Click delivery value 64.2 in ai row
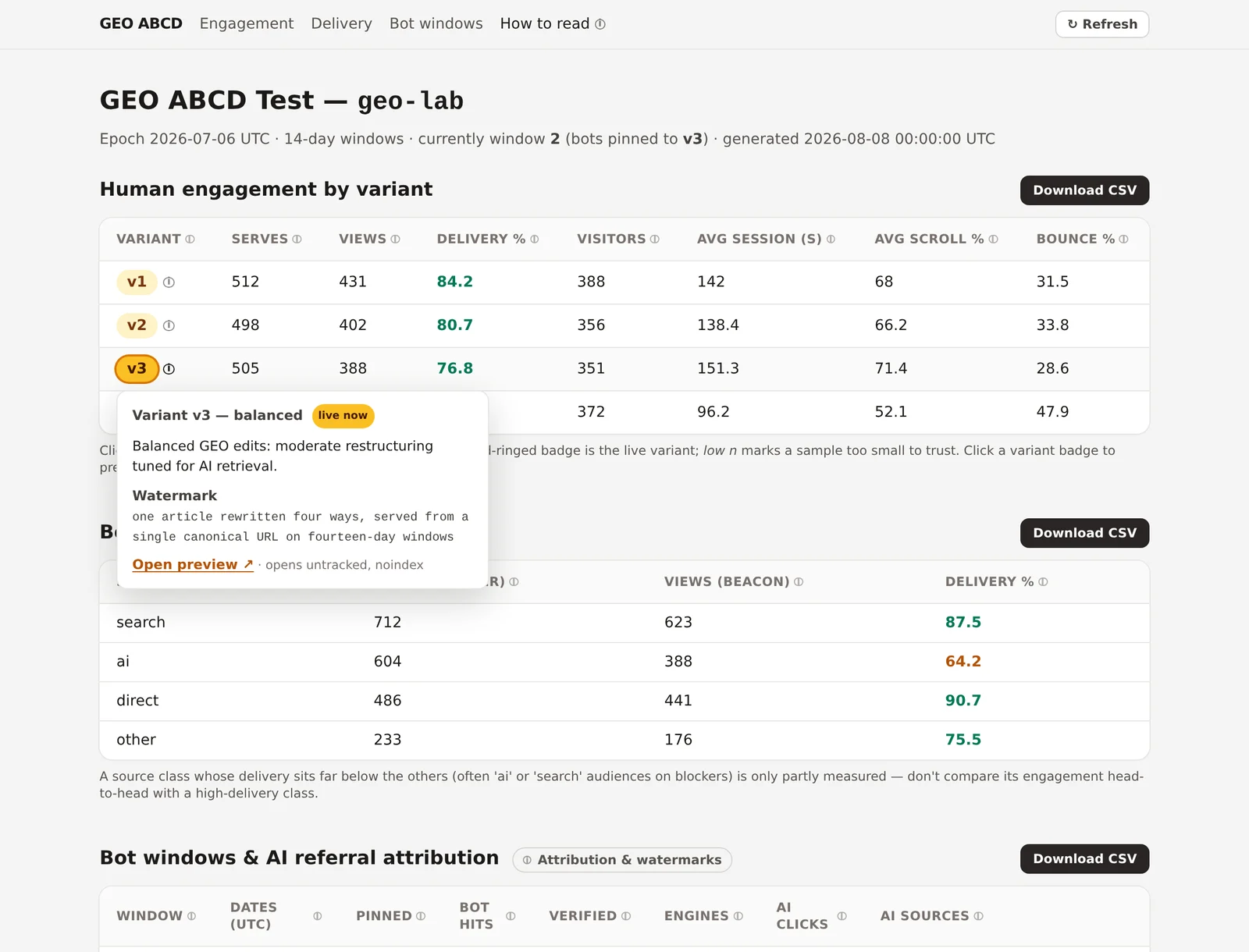 (963, 662)
